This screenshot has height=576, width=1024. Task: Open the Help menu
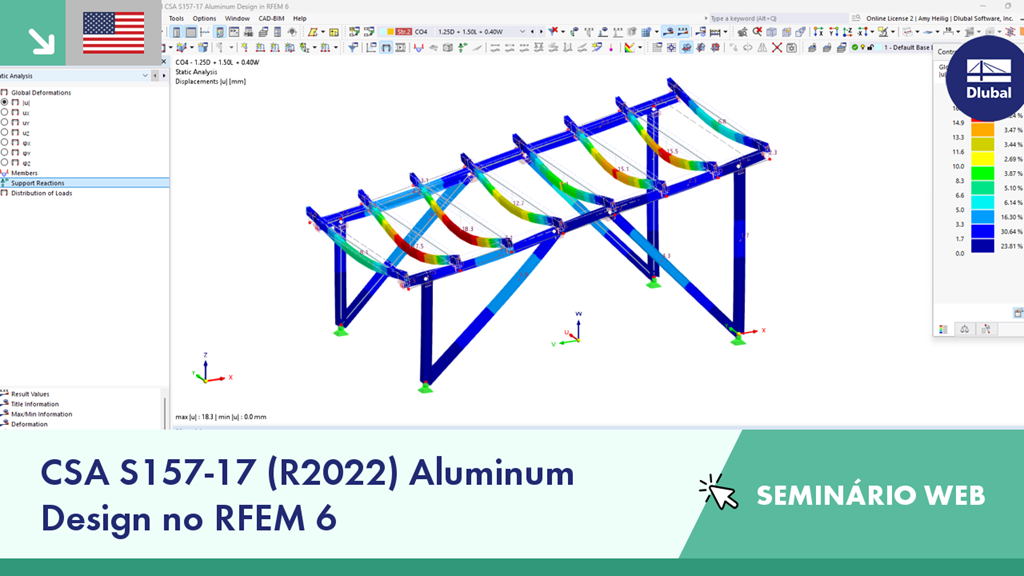[x=300, y=18]
